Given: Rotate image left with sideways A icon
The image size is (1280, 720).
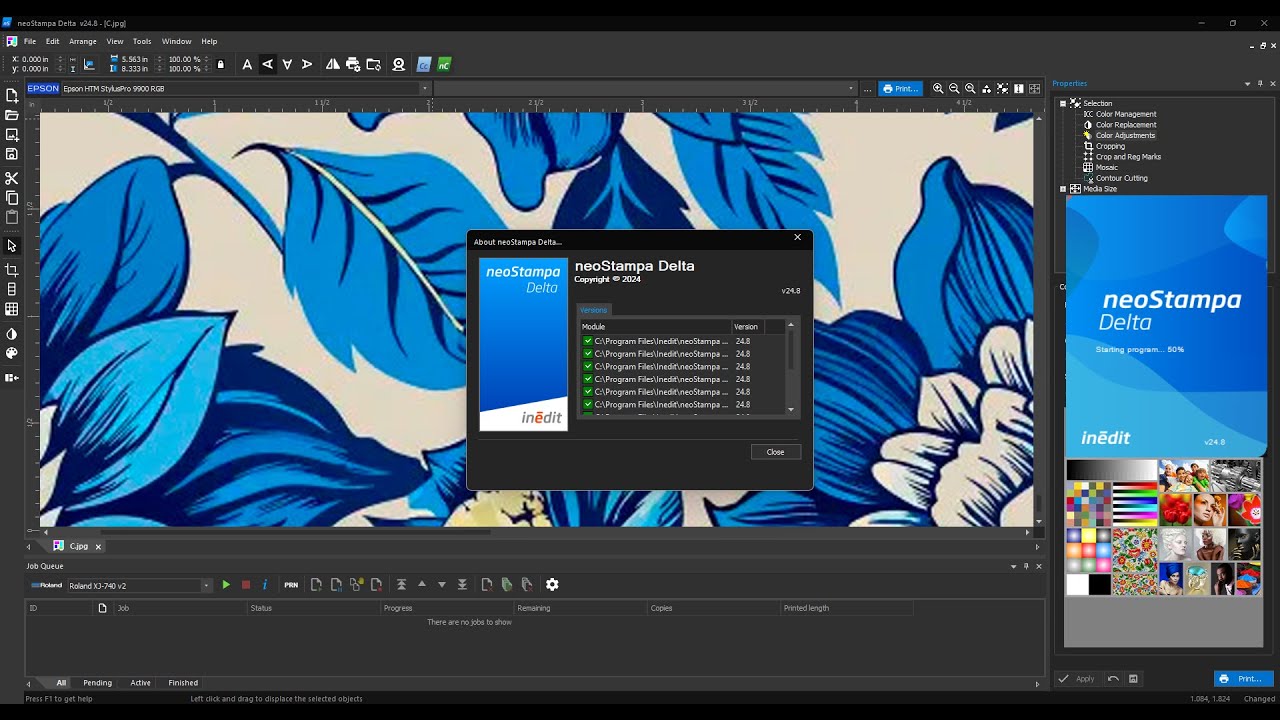Looking at the screenshot, I should (x=267, y=64).
